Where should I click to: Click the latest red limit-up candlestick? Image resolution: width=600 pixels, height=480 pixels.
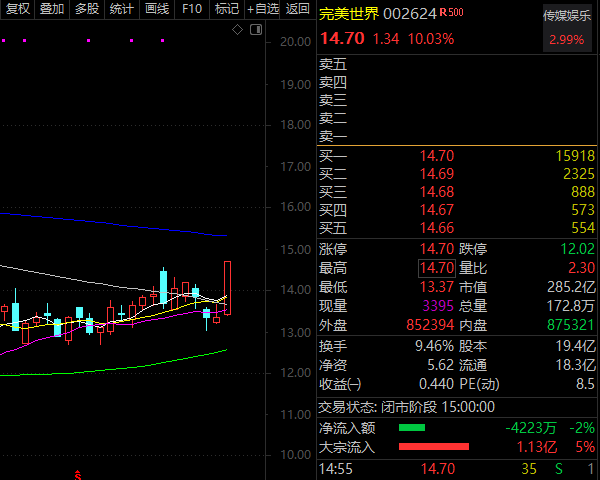coord(227,288)
